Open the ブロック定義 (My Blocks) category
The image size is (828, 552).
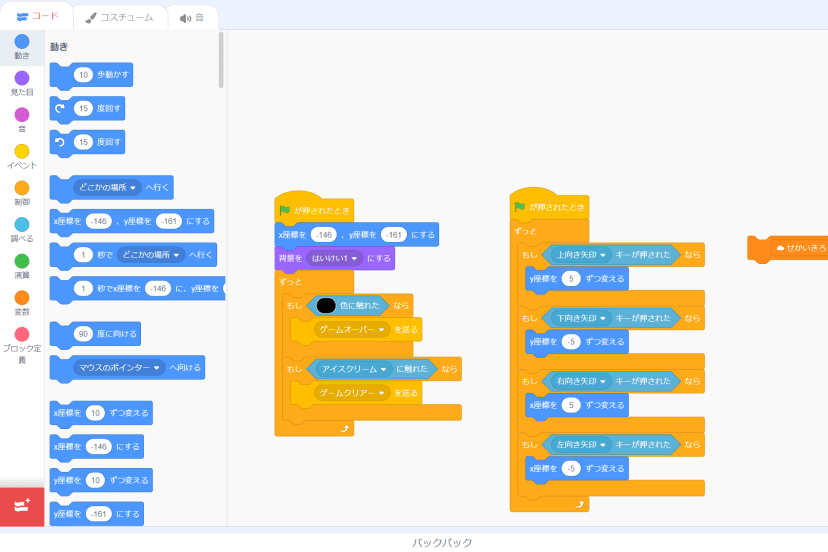click(22, 335)
